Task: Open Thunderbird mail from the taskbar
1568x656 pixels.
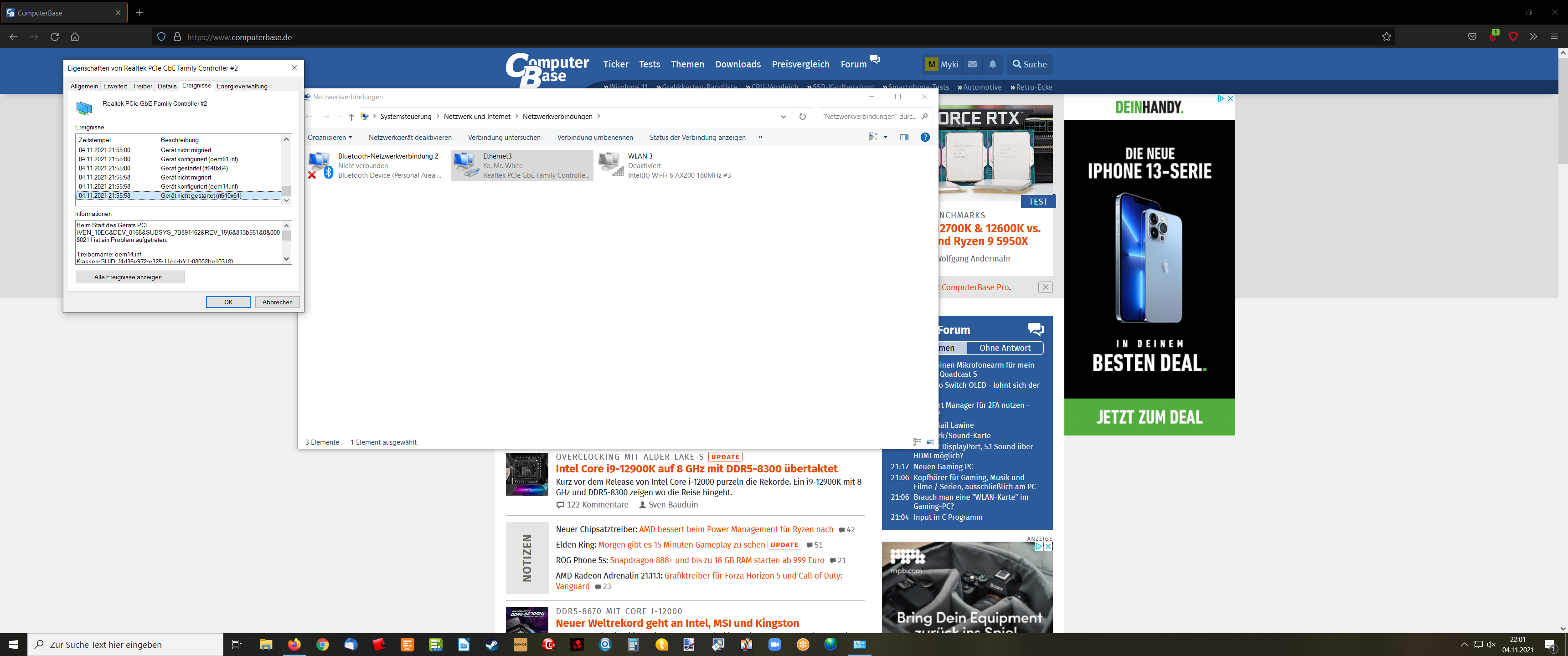Action: pos(351,645)
